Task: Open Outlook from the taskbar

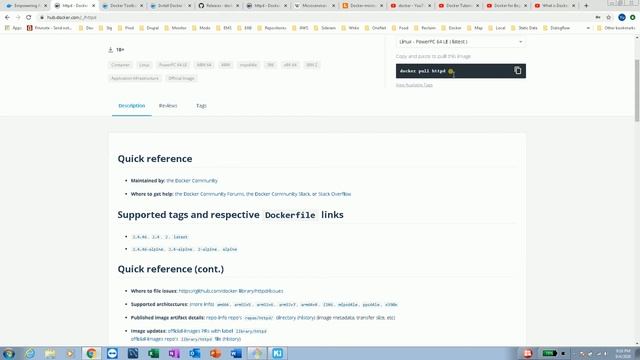Action: coord(195,353)
